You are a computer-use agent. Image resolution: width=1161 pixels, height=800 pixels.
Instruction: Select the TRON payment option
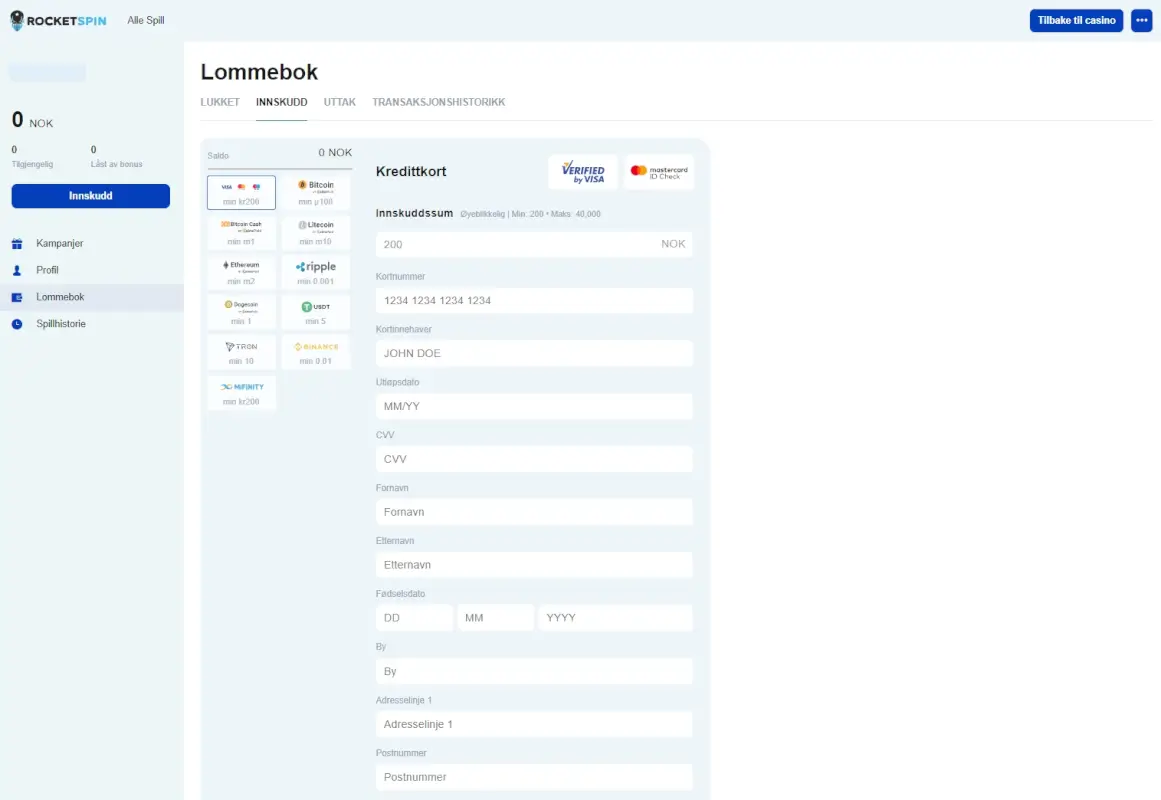(x=241, y=352)
